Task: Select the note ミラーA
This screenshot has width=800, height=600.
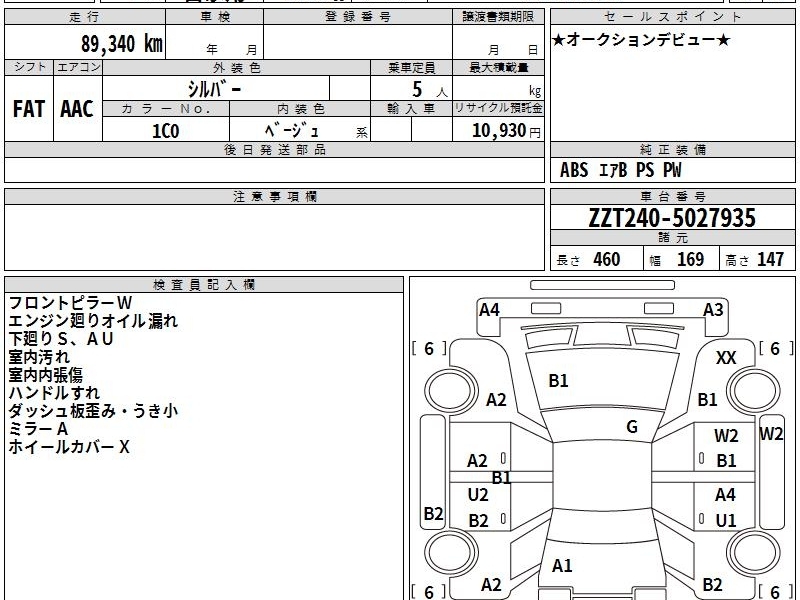Action: [38, 429]
